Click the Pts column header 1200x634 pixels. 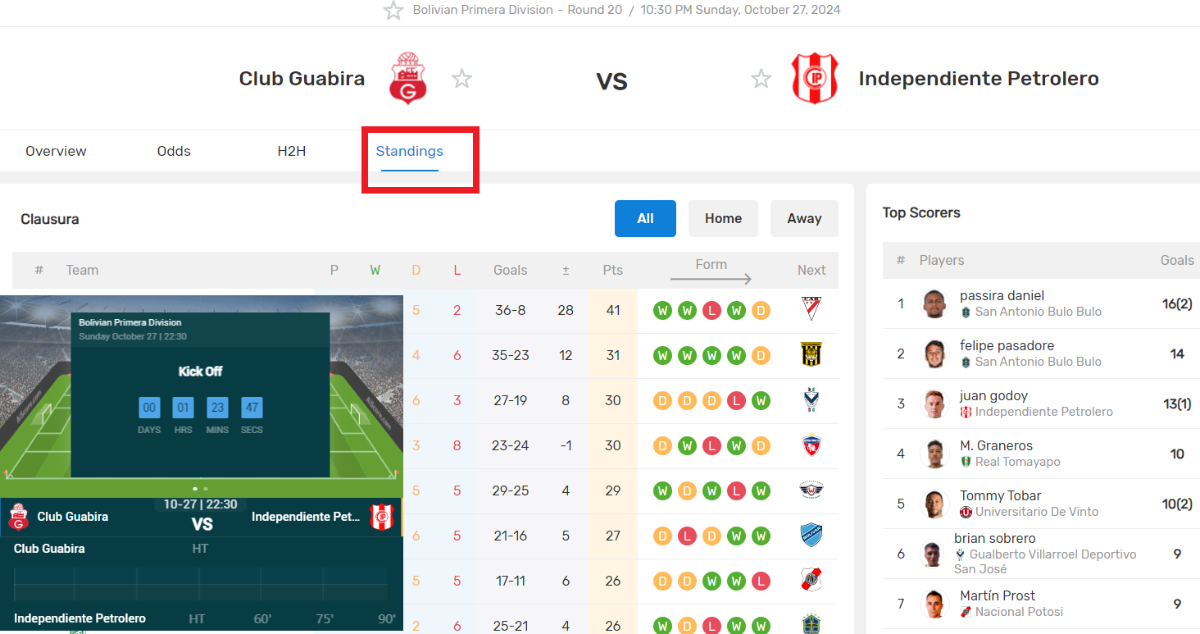[613, 270]
